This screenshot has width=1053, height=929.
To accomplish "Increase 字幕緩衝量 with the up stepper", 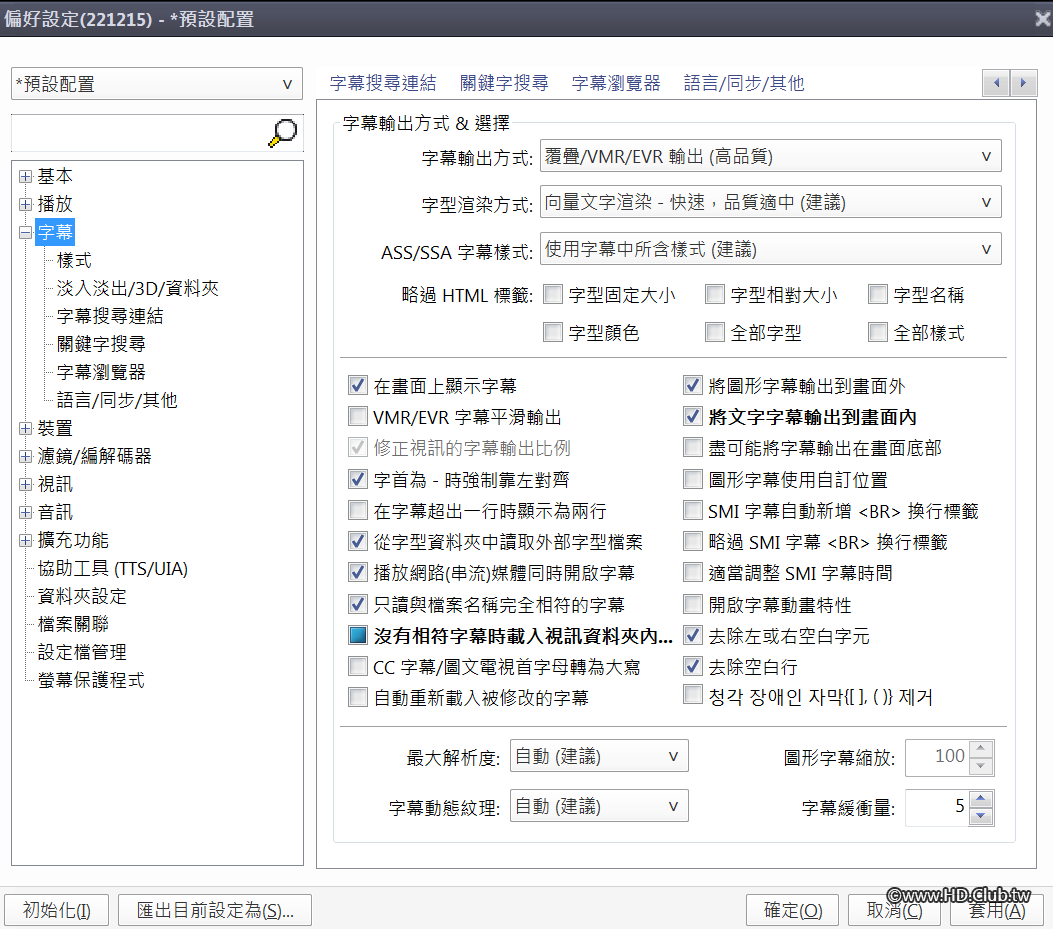I will [x=983, y=800].
